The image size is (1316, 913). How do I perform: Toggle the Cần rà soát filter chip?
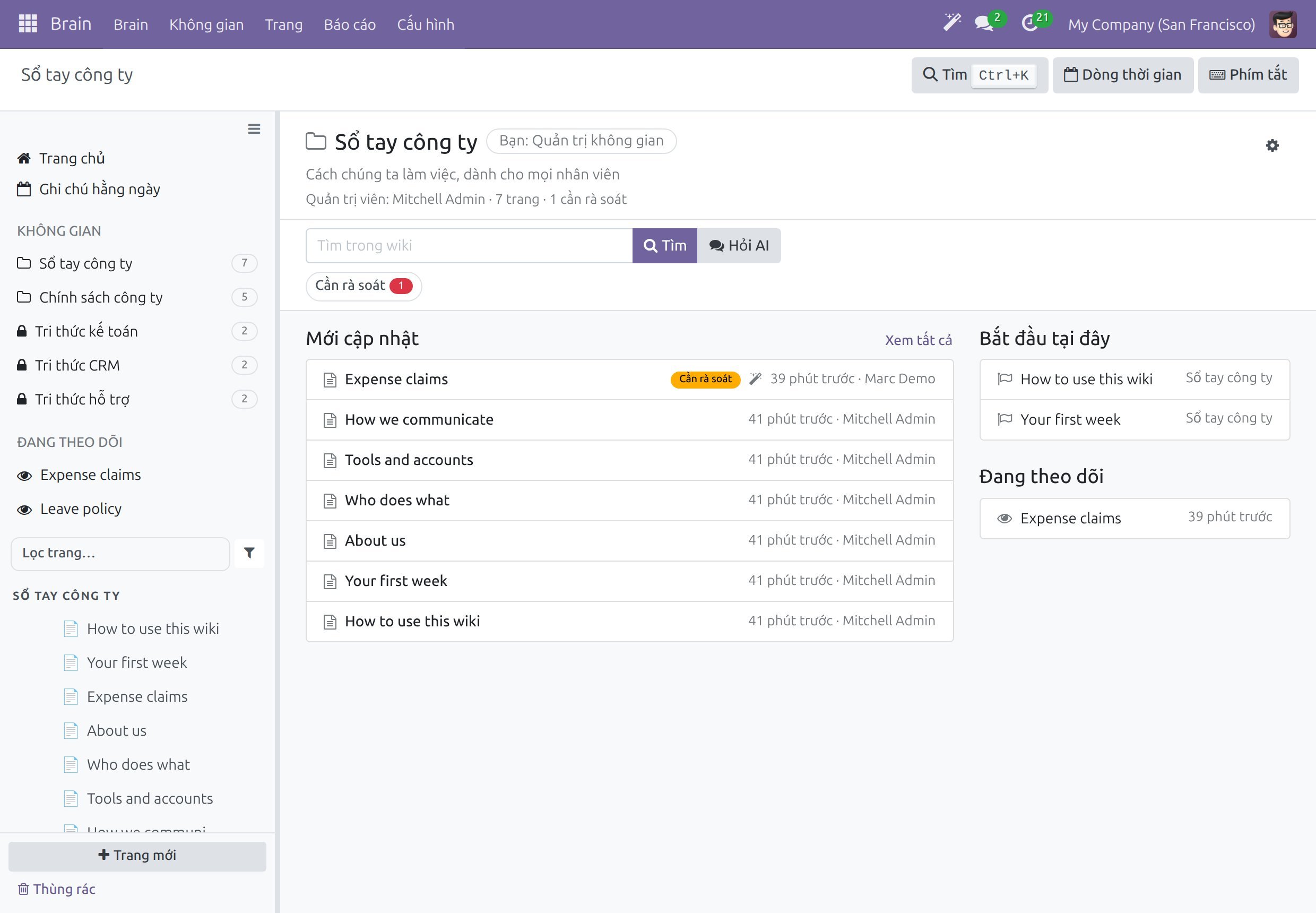363,286
